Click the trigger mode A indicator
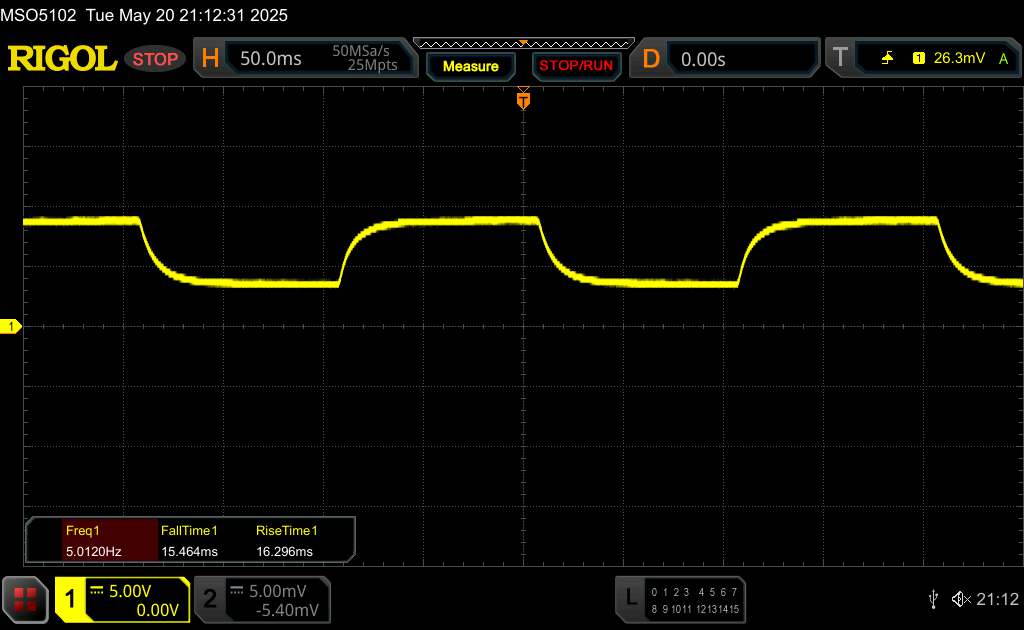The image size is (1024, 630). pos(1004,59)
